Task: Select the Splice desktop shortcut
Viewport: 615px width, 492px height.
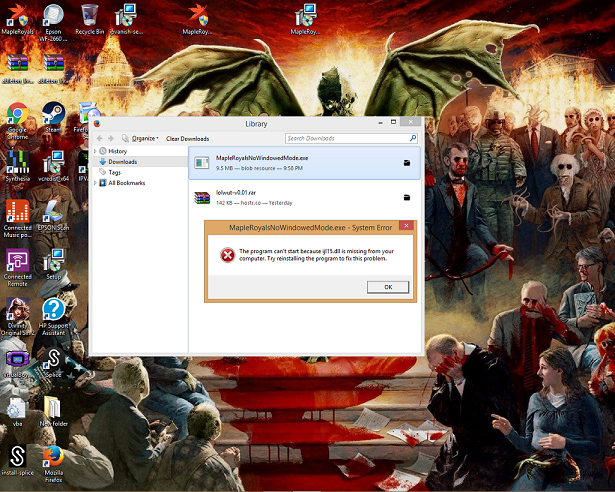Action: pyautogui.click(x=53, y=362)
